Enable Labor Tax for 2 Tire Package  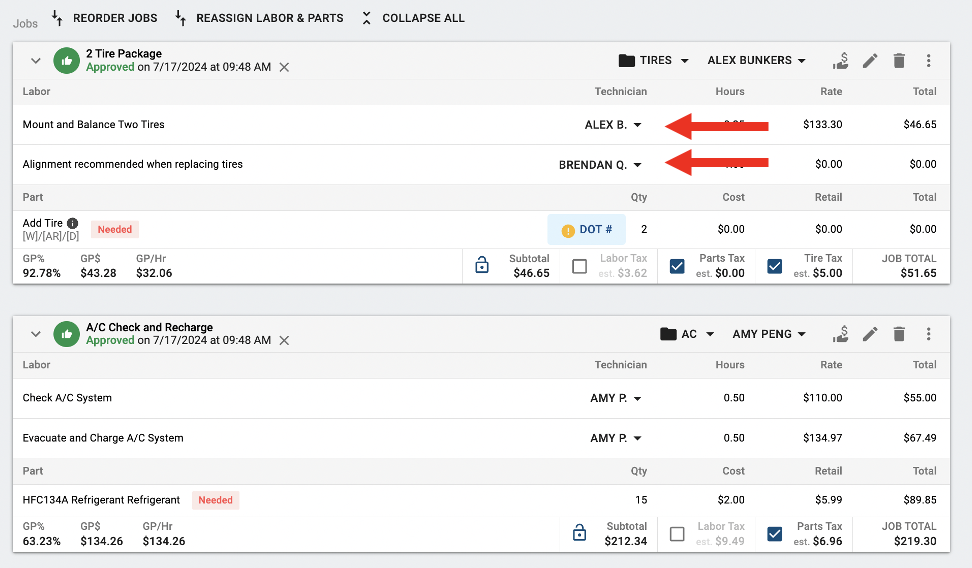click(x=580, y=267)
